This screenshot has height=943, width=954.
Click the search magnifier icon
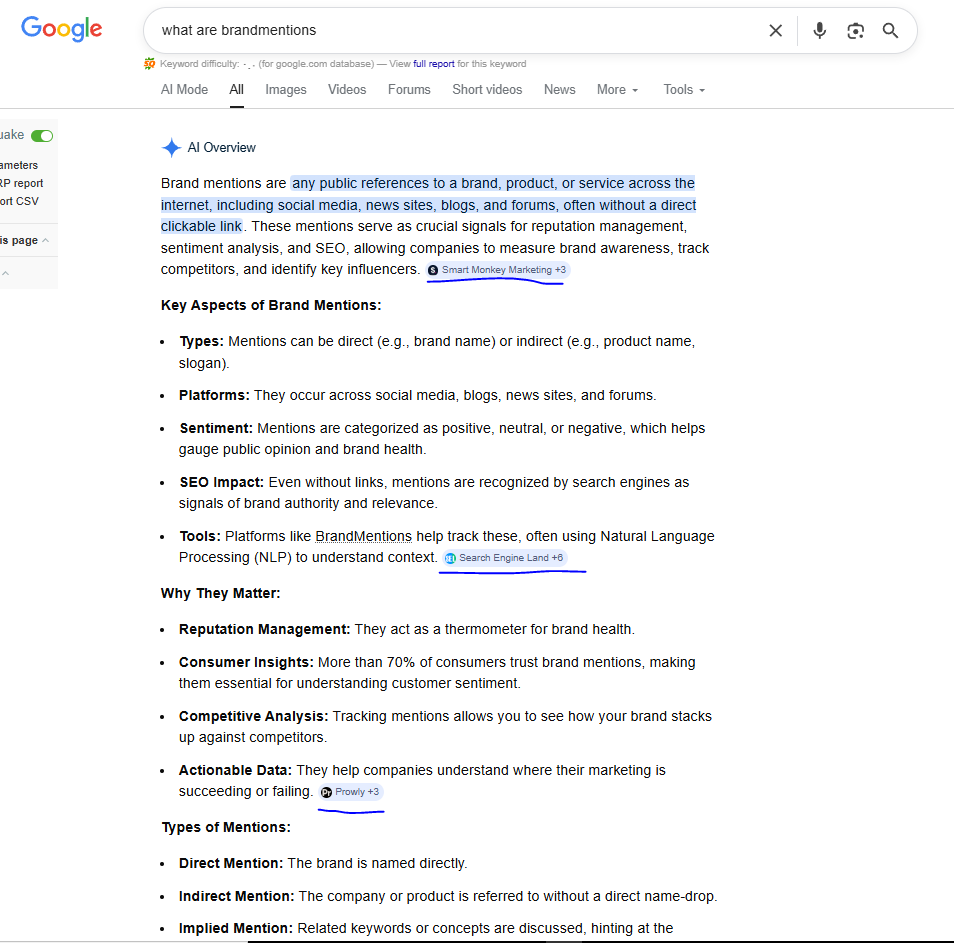click(x=890, y=31)
